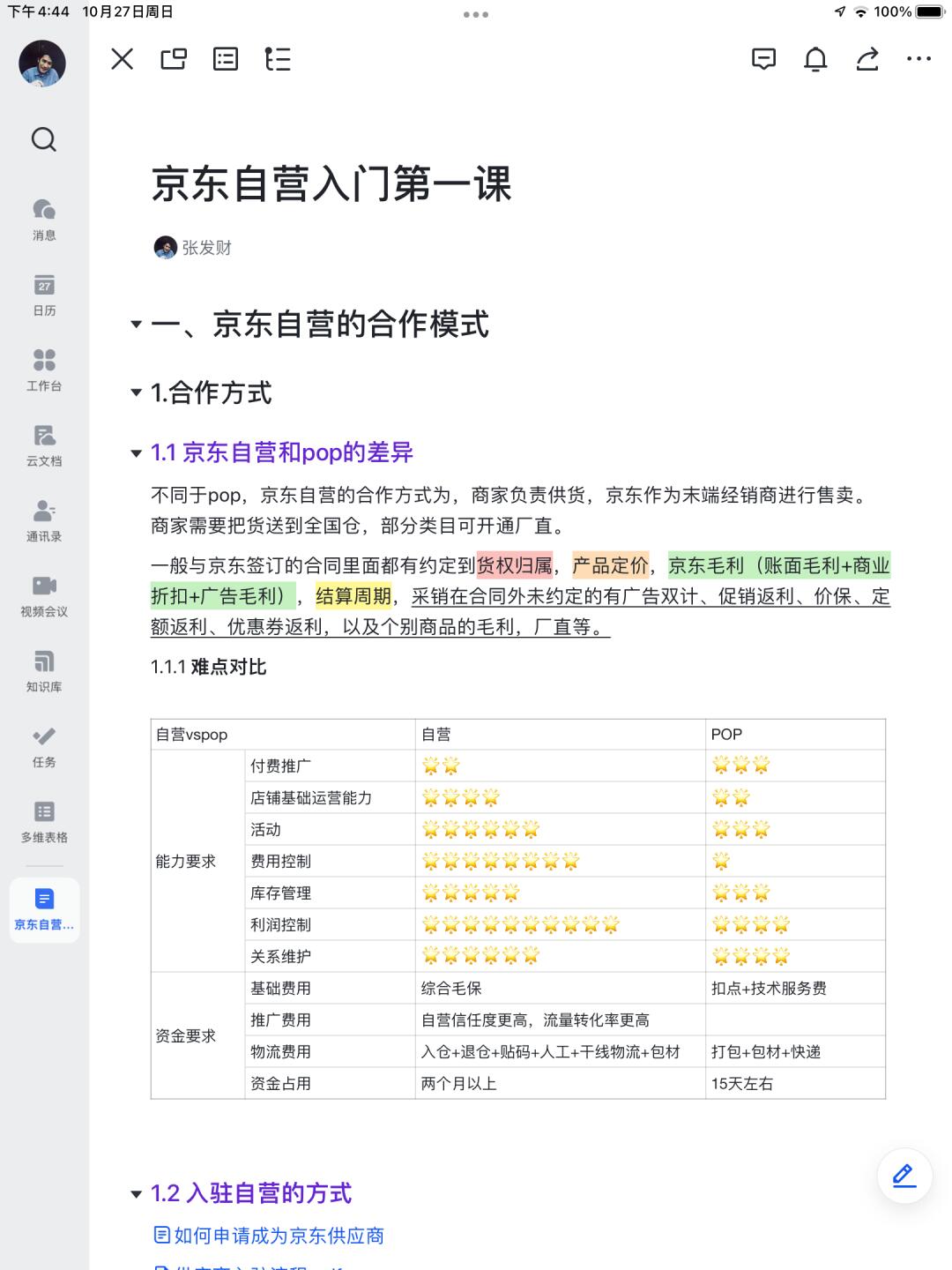
Task: Select the 自营vspop table header cell
Action: tap(283, 734)
